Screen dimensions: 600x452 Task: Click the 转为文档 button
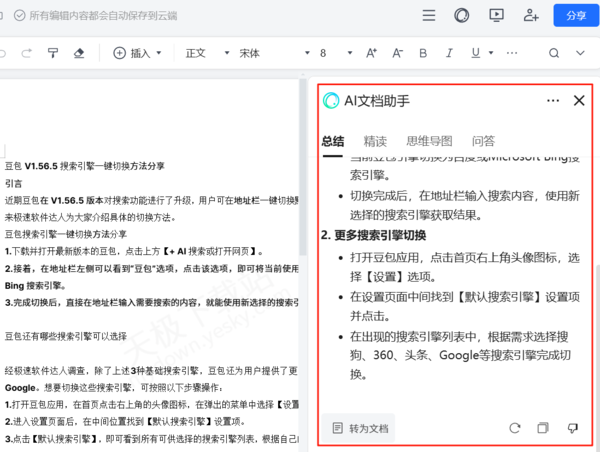359,428
